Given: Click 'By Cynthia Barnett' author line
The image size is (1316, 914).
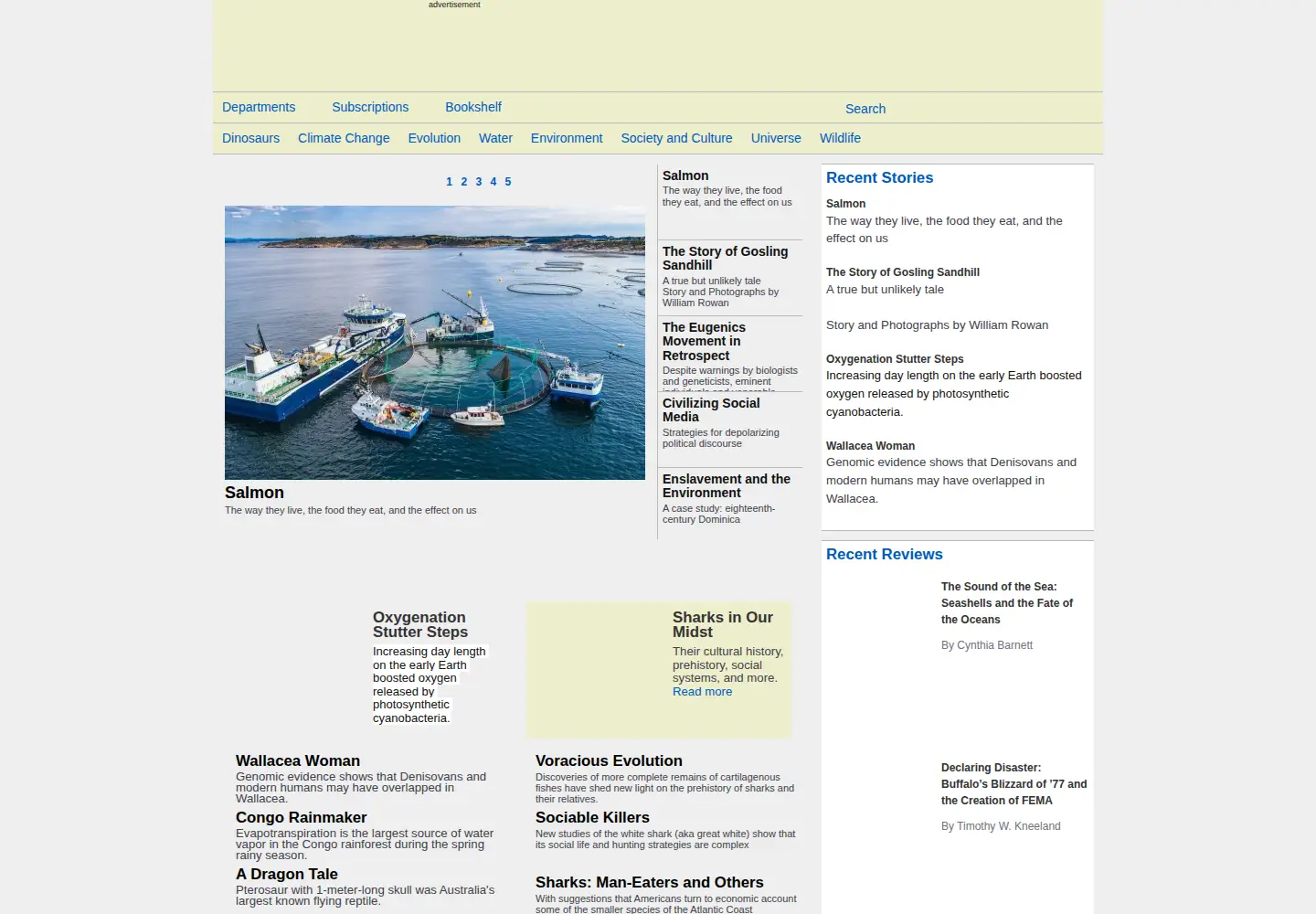Looking at the screenshot, I should click(987, 645).
